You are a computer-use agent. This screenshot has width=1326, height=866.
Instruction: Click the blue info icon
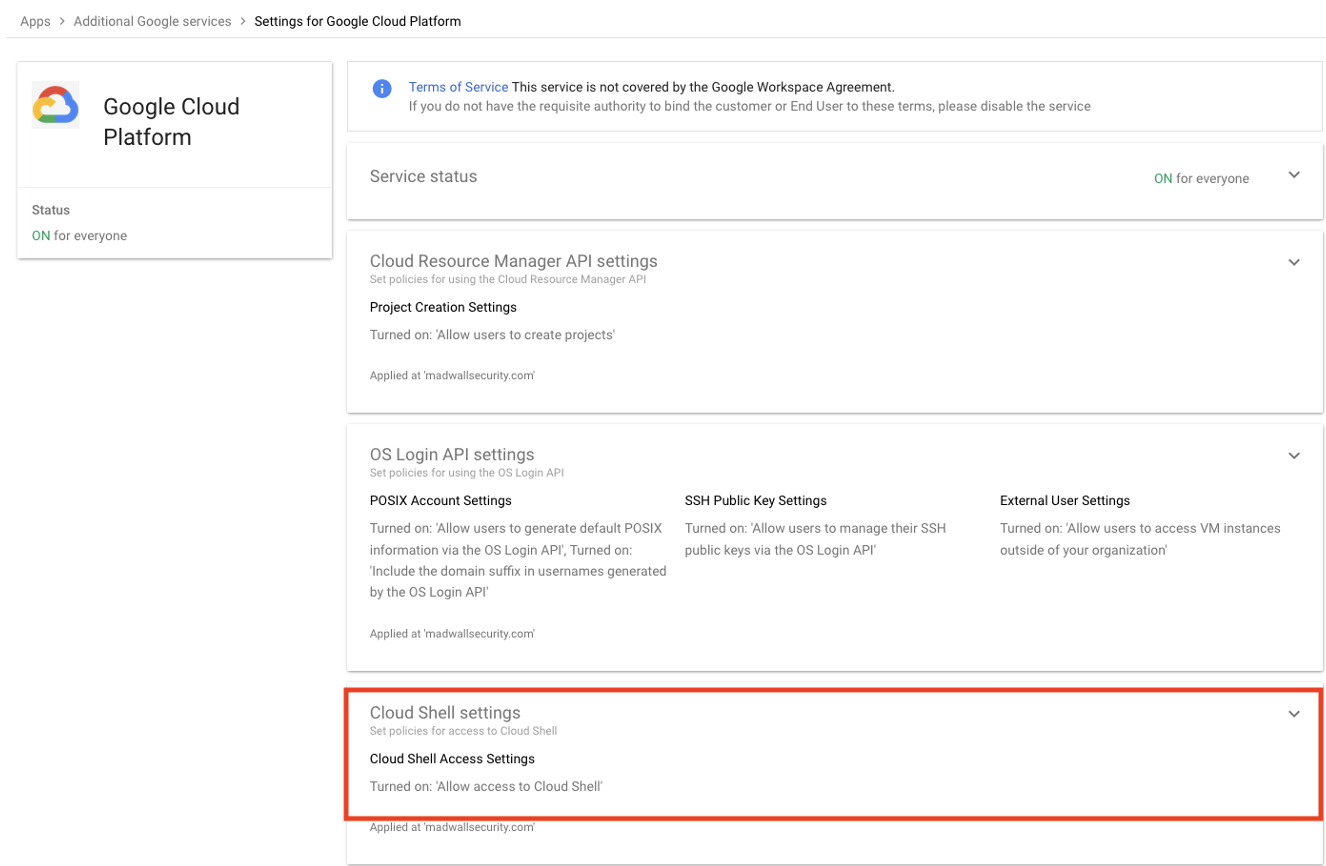tap(381, 89)
